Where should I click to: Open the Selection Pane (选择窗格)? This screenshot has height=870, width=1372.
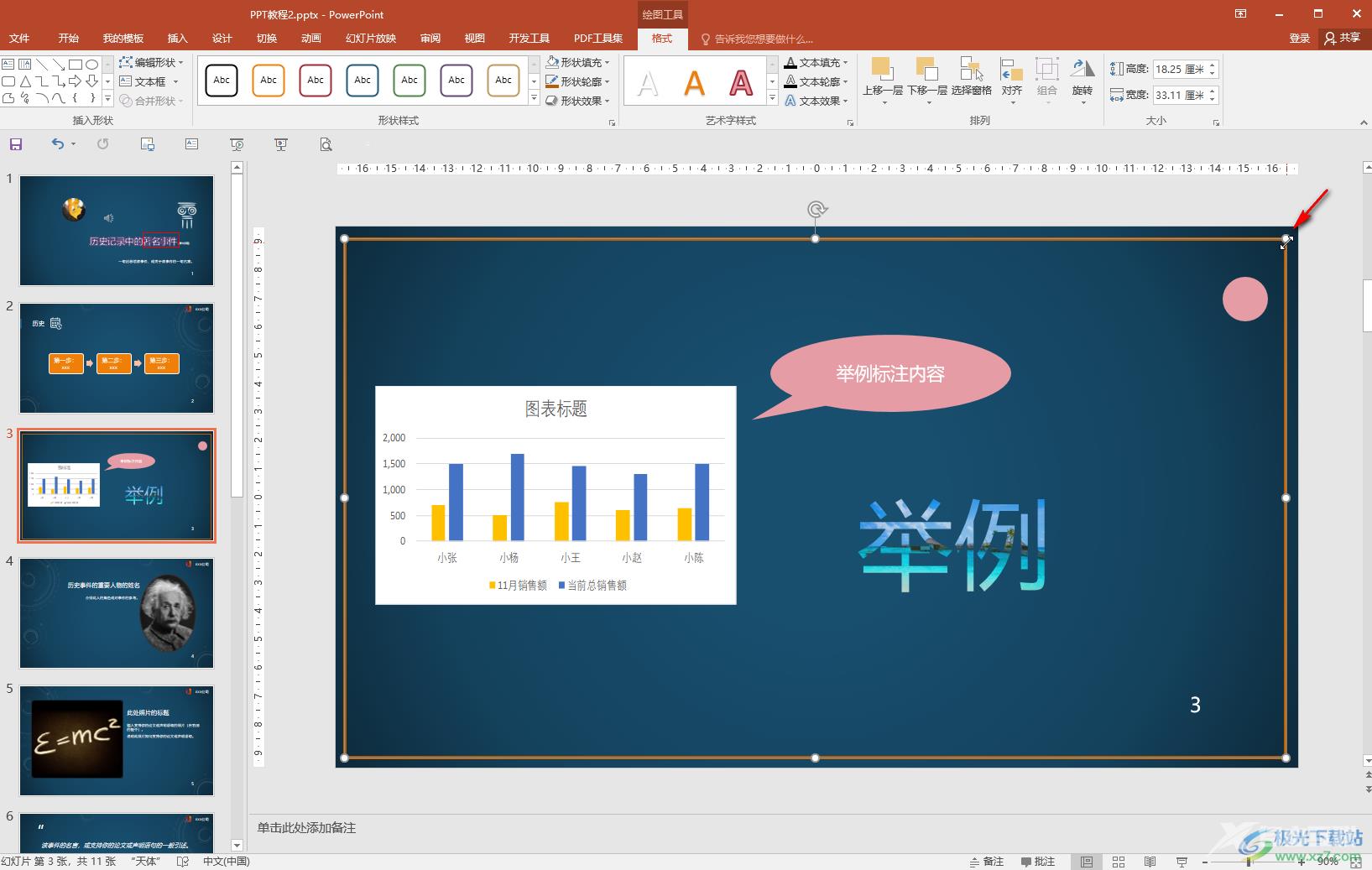[971, 76]
